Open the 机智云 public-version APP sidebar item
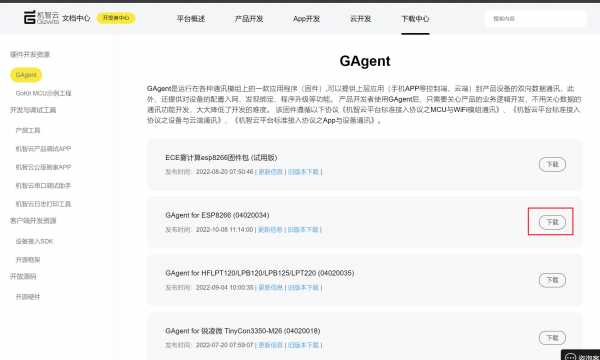Viewport: 600px width, 360px height. (x=43, y=167)
